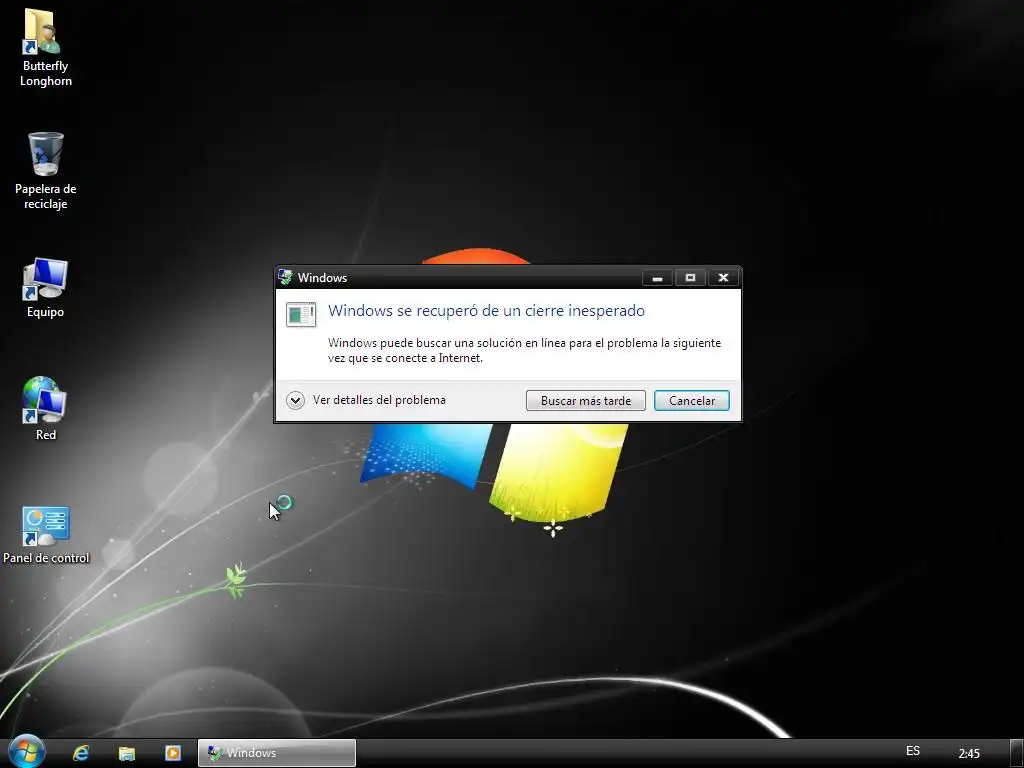This screenshot has height=768, width=1024.
Task: Open the Panel de control shortcut
Action: point(46,534)
